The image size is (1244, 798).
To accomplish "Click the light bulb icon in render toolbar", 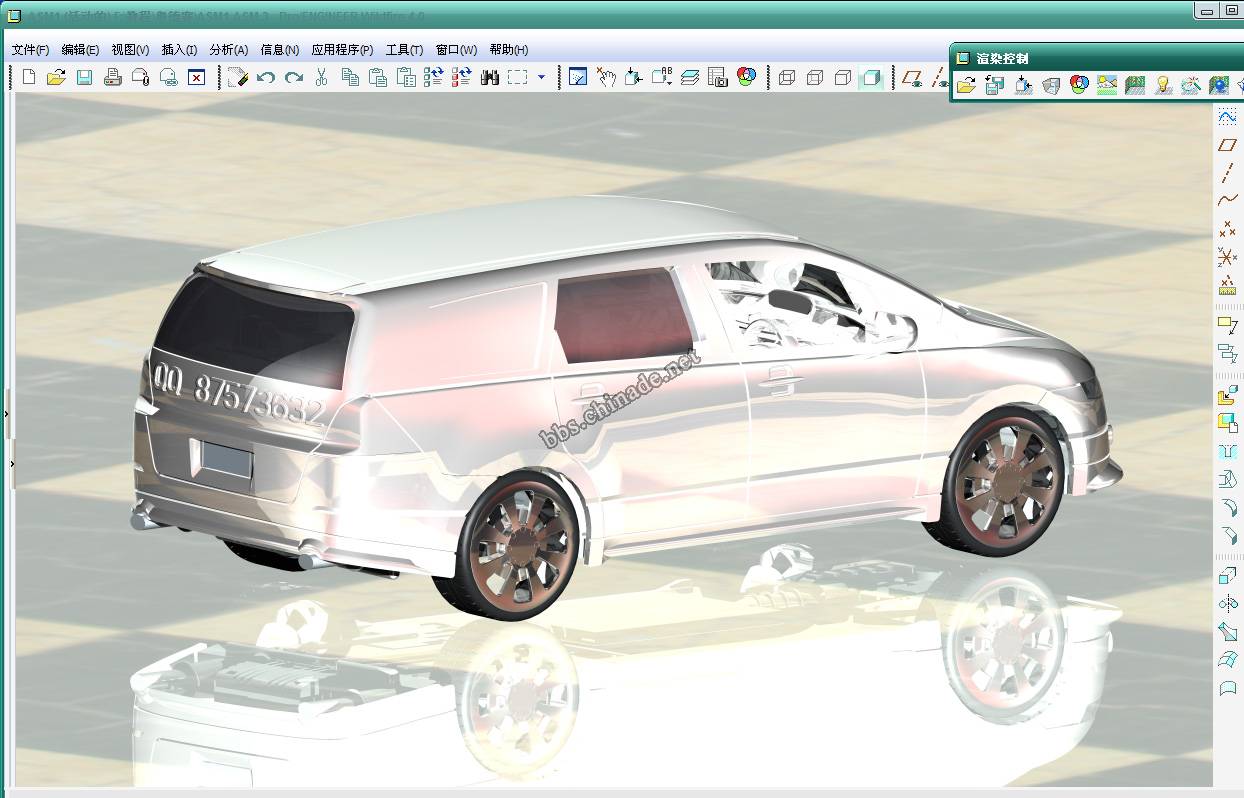I will click(1163, 86).
